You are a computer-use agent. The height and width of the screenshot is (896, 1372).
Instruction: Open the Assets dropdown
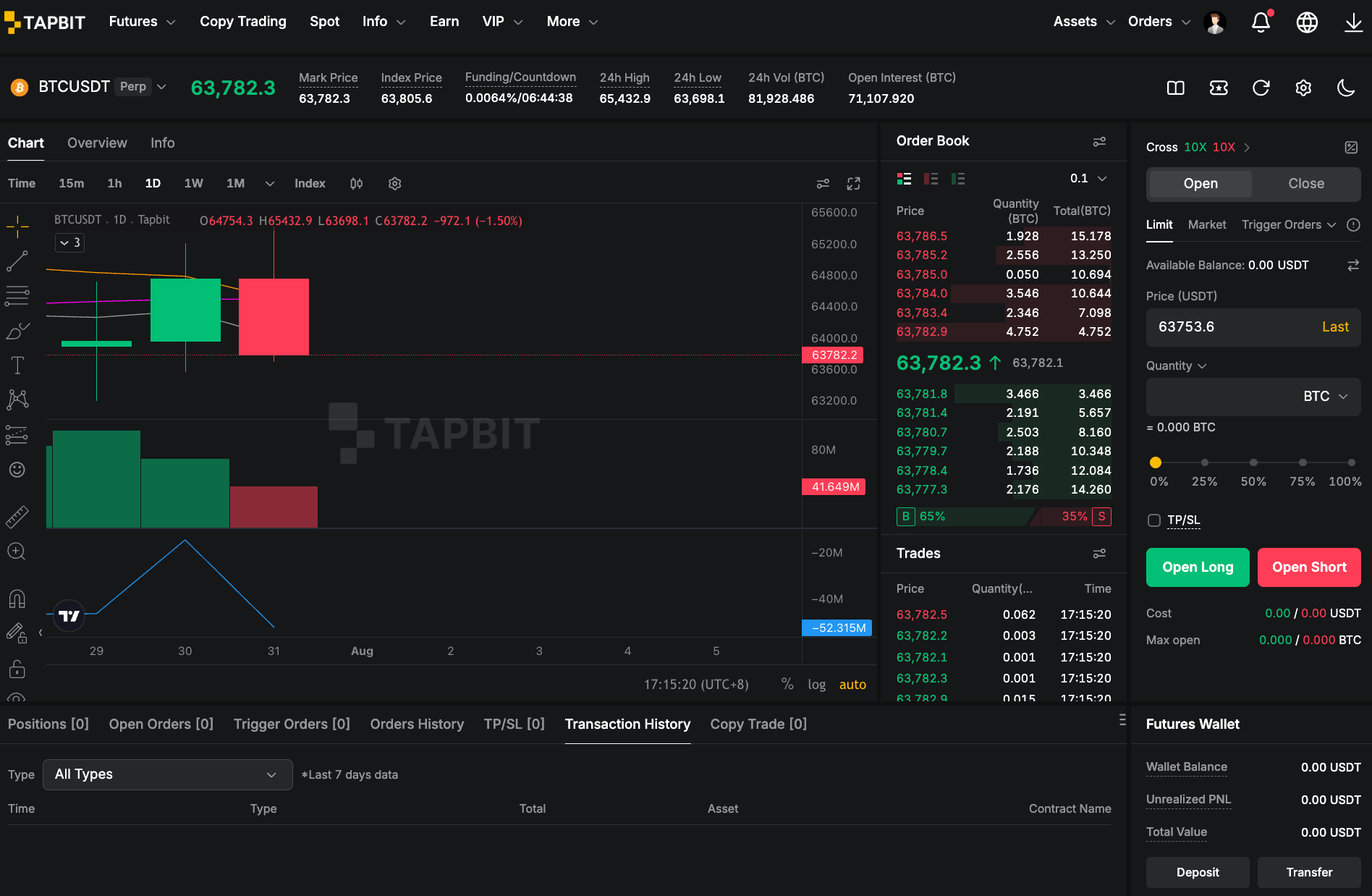(x=1084, y=22)
